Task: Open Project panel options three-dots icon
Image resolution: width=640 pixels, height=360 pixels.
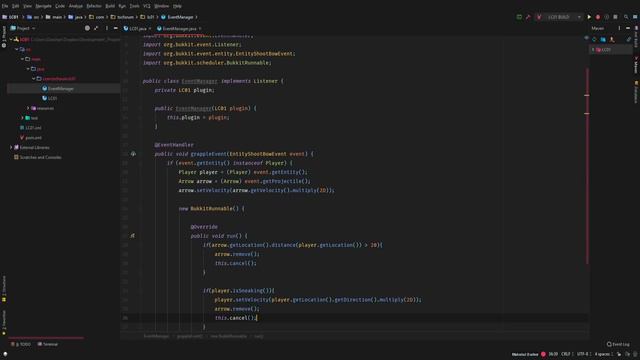Action: [107, 28]
